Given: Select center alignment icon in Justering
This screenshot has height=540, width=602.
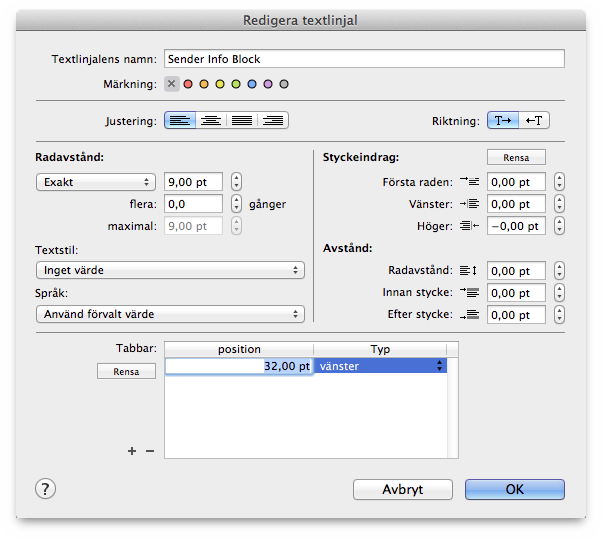Looking at the screenshot, I should [x=211, y=121].
